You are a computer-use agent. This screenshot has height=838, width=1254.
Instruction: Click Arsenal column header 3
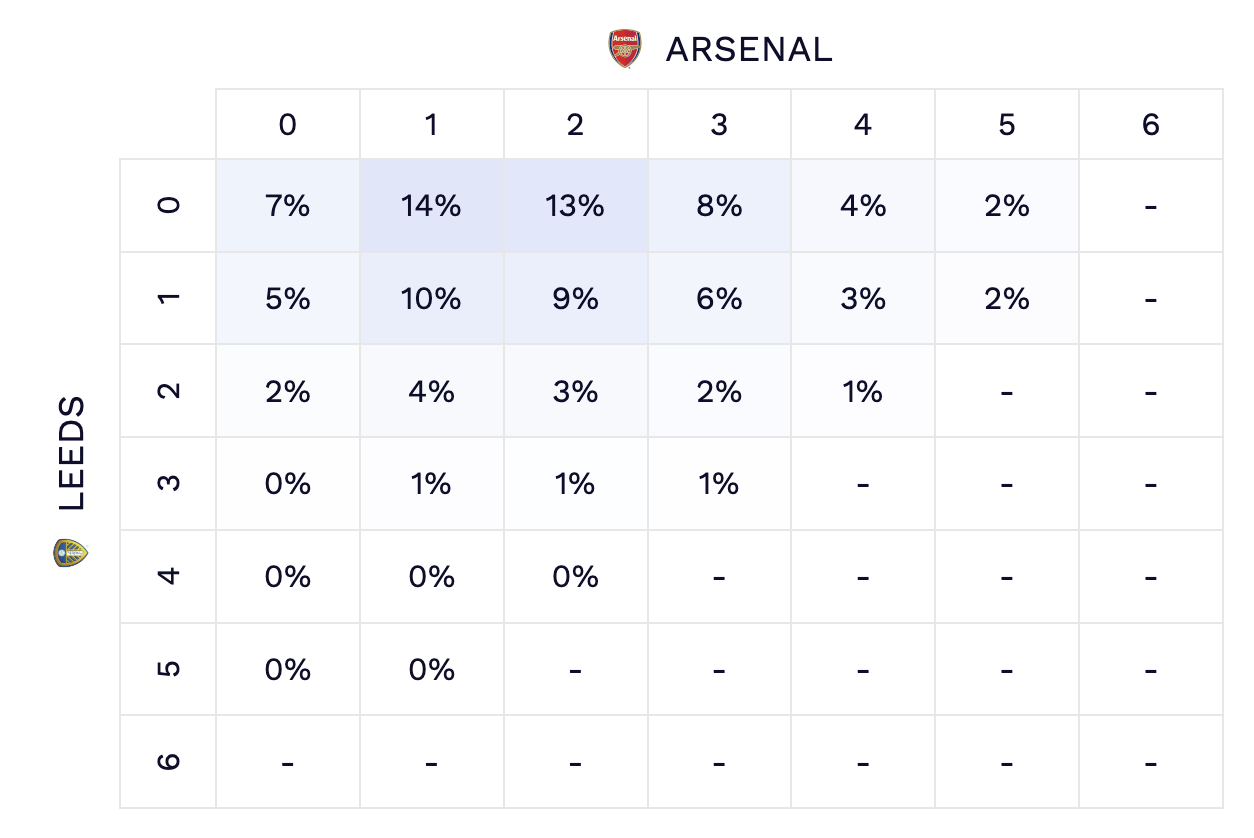719,125
